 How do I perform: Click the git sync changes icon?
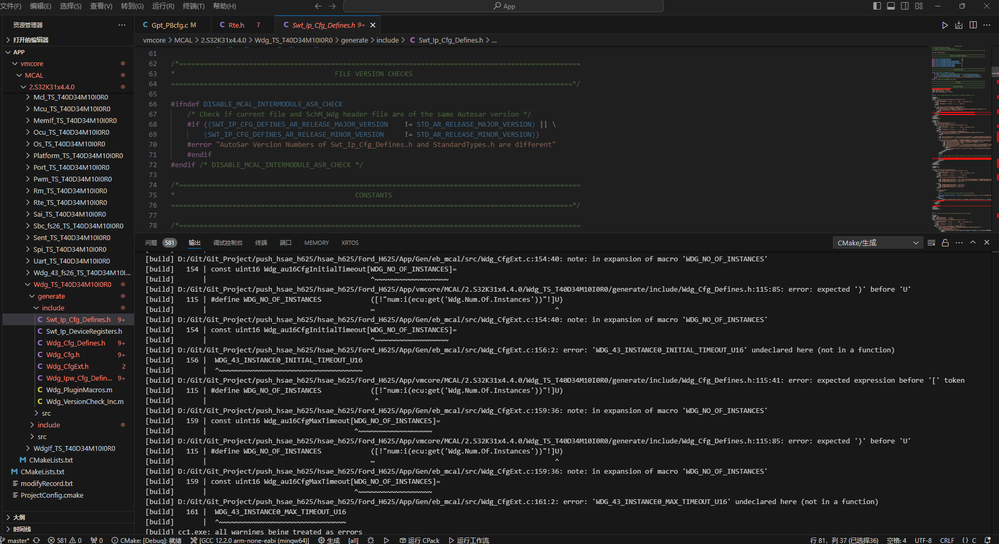click(36, 540)
